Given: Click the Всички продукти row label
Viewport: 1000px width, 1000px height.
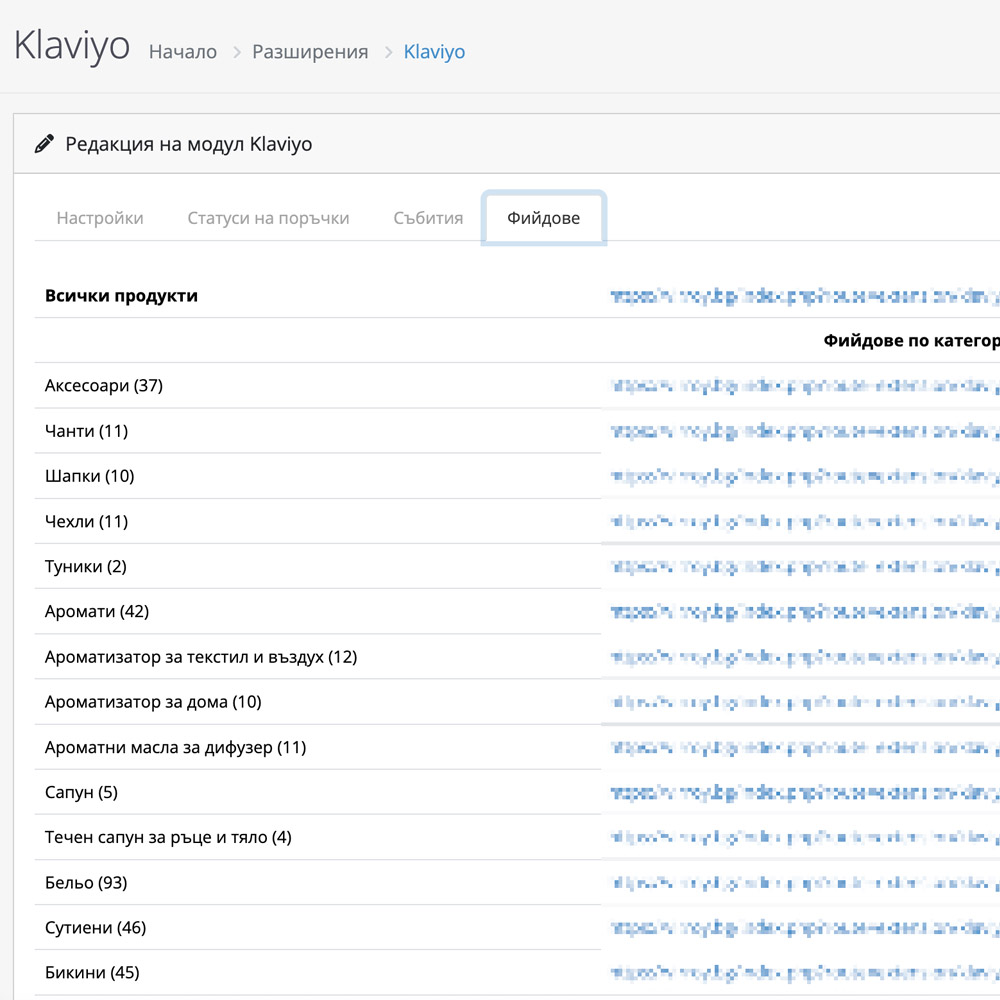Looking at the screenshot, I should (121, 296).
